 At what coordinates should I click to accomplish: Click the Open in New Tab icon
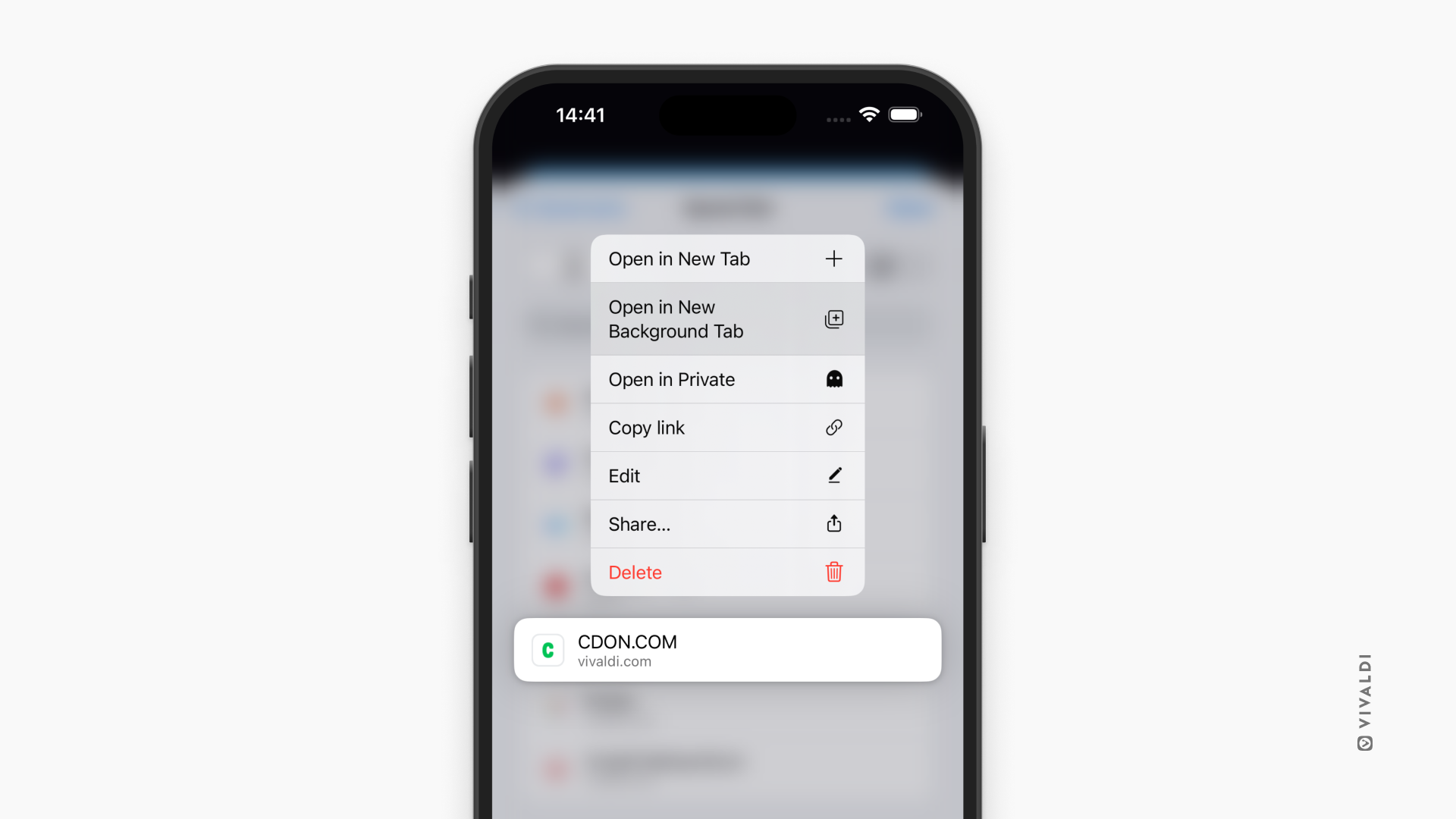click(x=833, y=258)
